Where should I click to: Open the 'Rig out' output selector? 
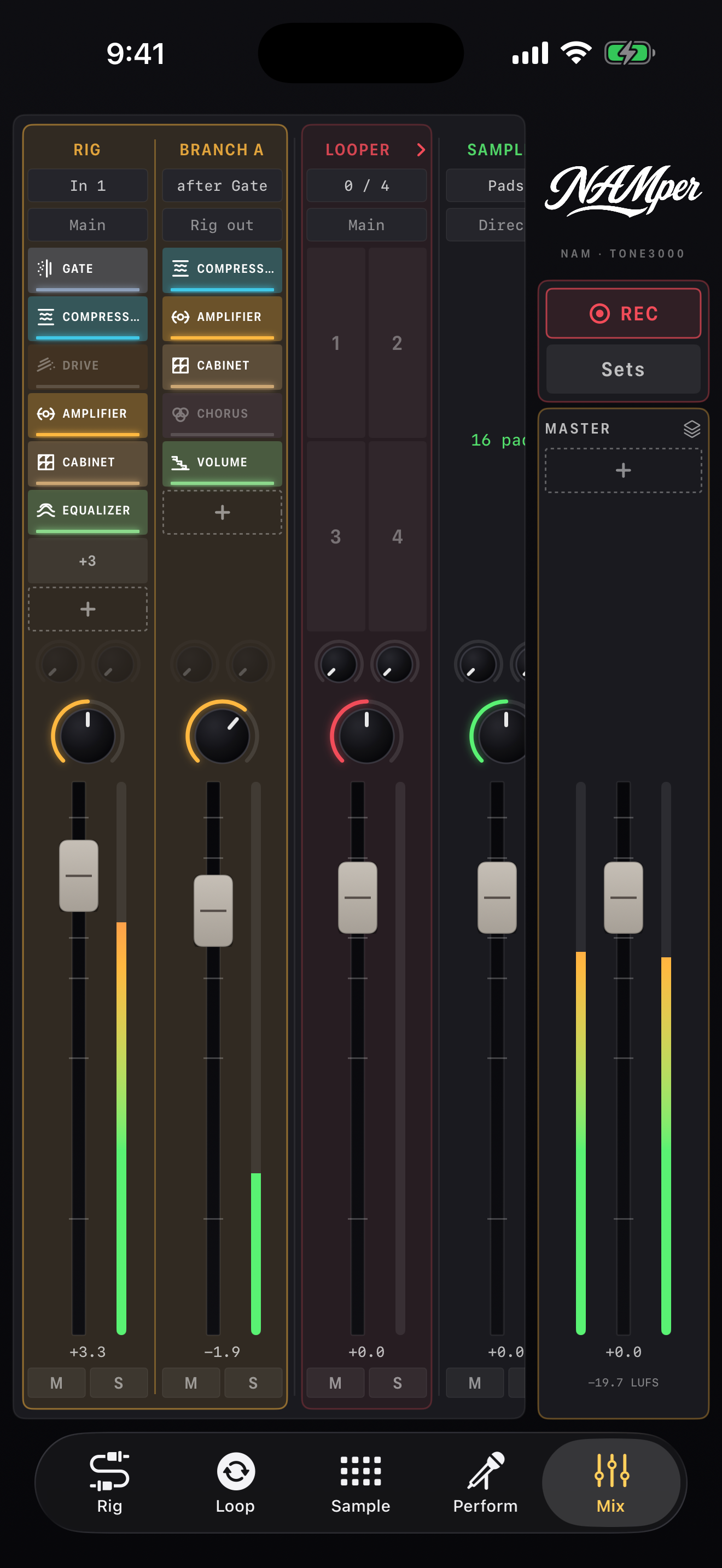click(222, 225)
